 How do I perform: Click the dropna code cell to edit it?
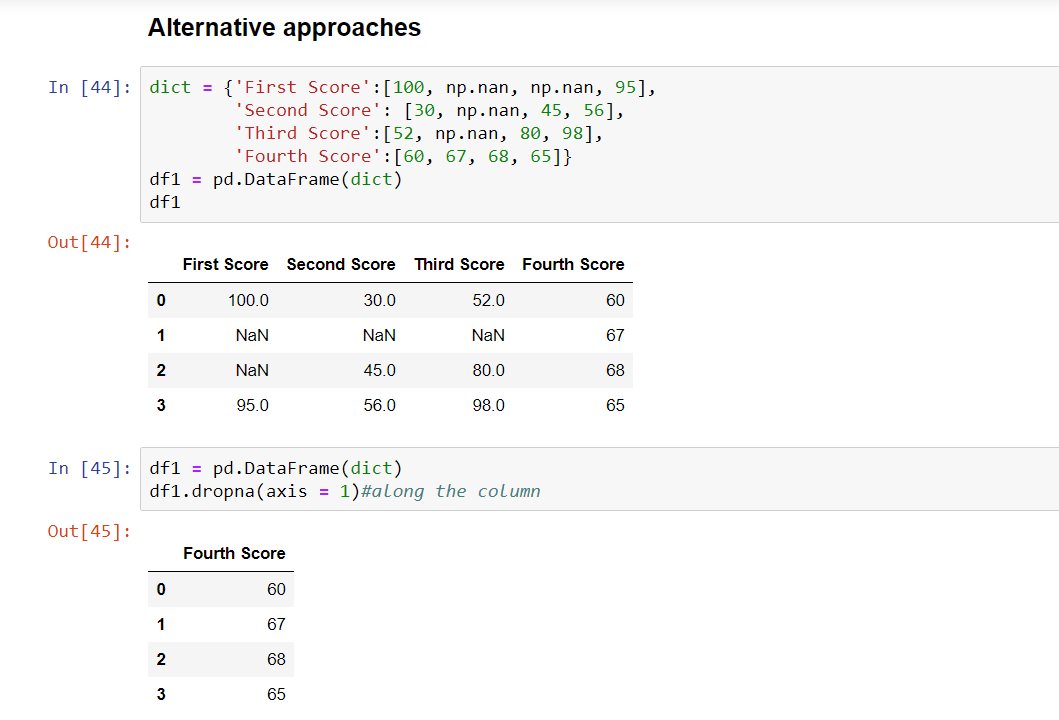[x=300, y=478]
